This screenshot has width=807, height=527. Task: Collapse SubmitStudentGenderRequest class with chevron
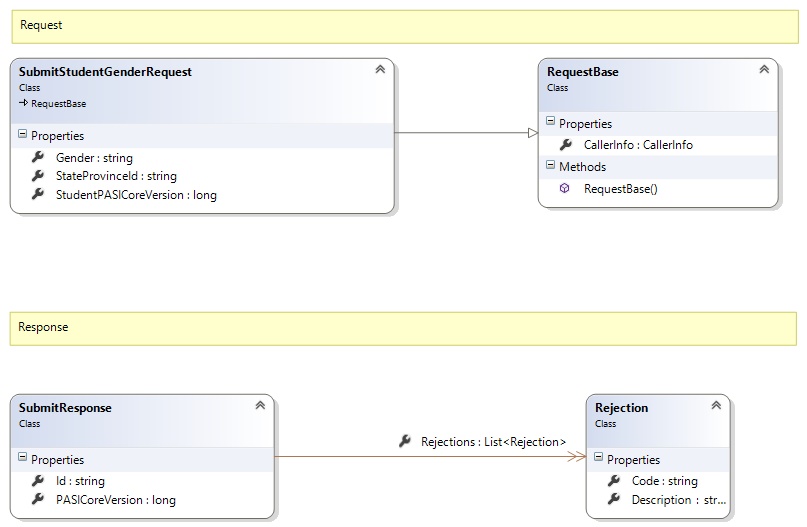click(380, 70)
